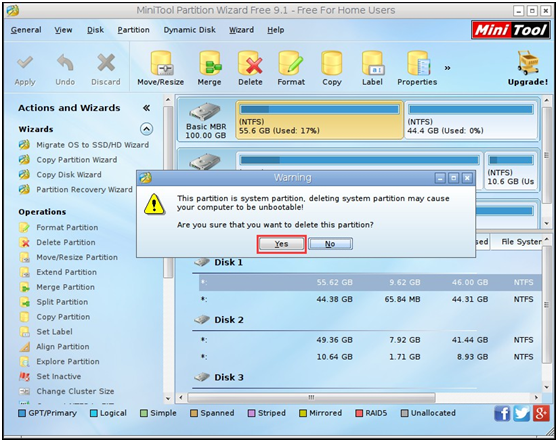Choose Set Label operation
The width and height of the screenshot is (558, 442).
[x=54, y=332]
